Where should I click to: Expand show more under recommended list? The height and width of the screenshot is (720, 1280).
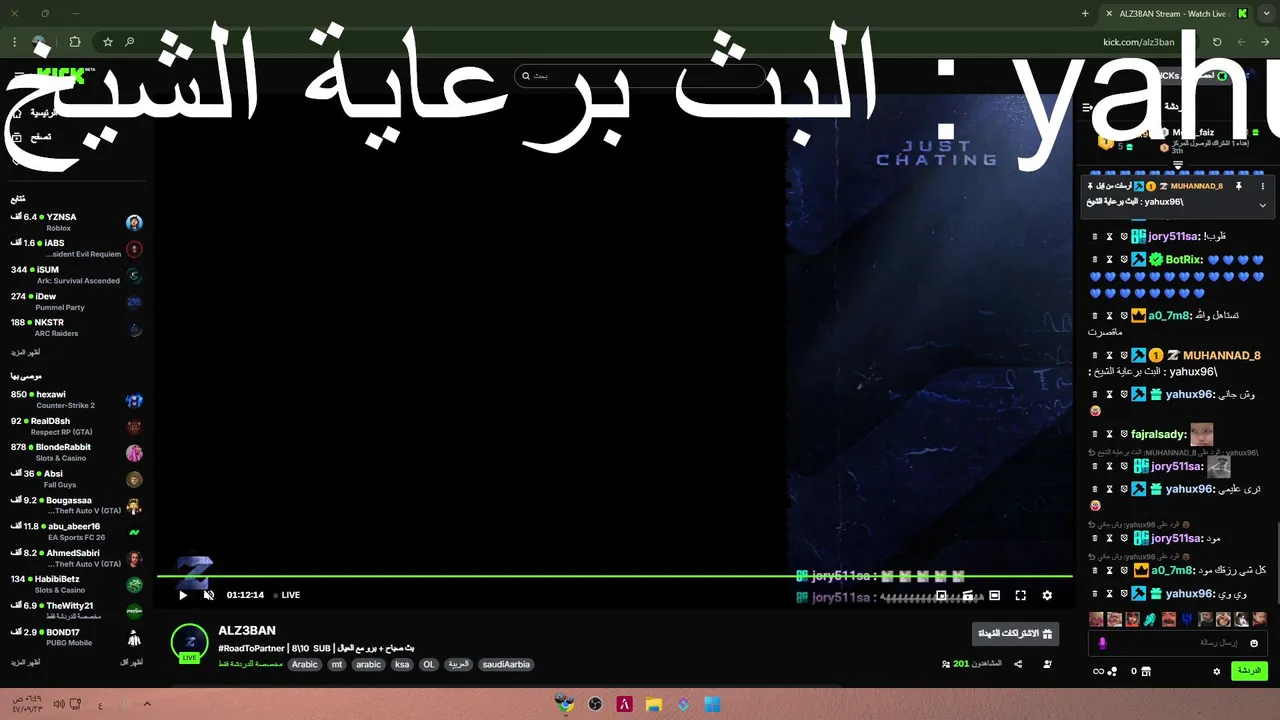(25, 663)
